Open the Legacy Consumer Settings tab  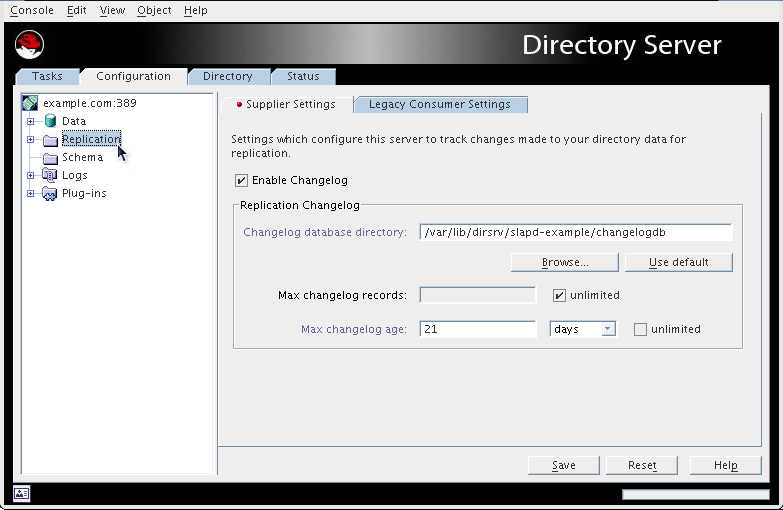click(x=439, y=104)
